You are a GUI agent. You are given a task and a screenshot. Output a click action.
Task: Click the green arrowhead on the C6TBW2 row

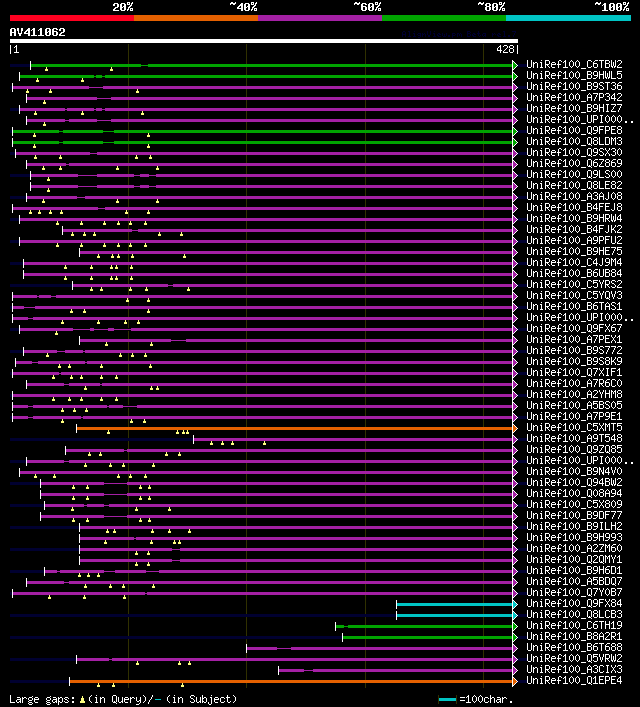click(515, 65)
